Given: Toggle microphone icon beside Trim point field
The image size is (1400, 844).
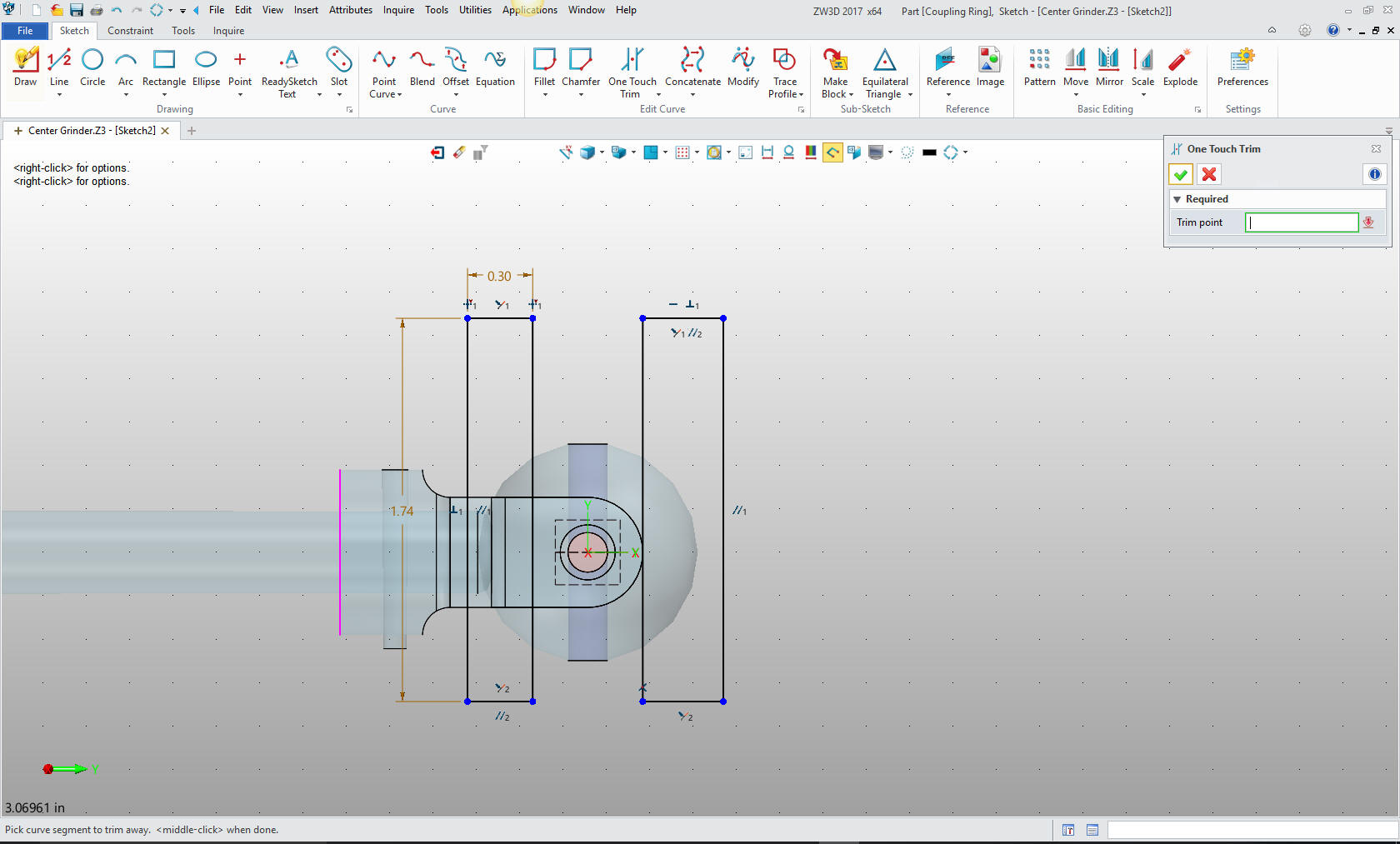Looking at the screenshot, I should click(1368, 222).
